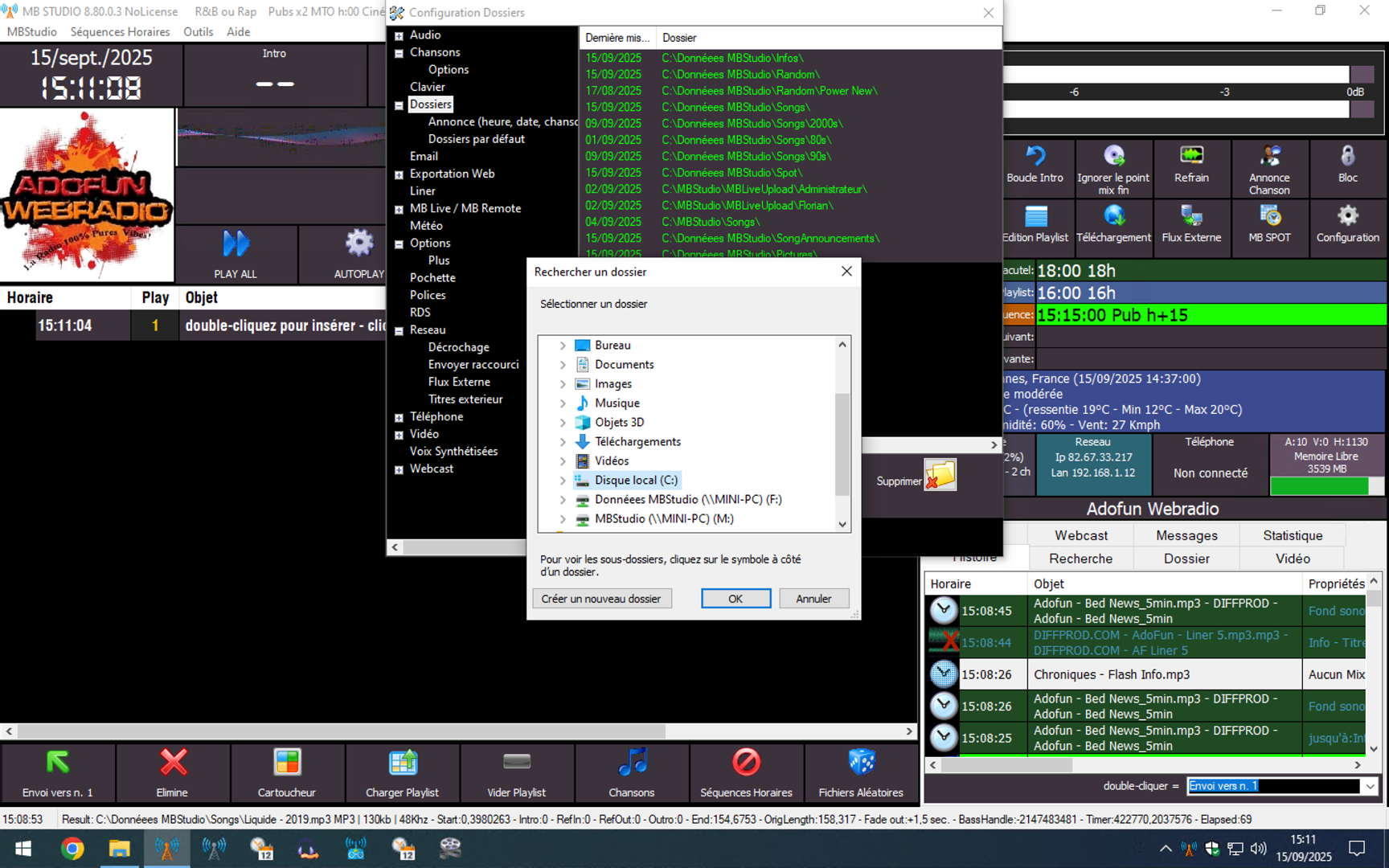Open the Cartoucheur
This screenshot has height=868, width=1389.
pos(286,763)
